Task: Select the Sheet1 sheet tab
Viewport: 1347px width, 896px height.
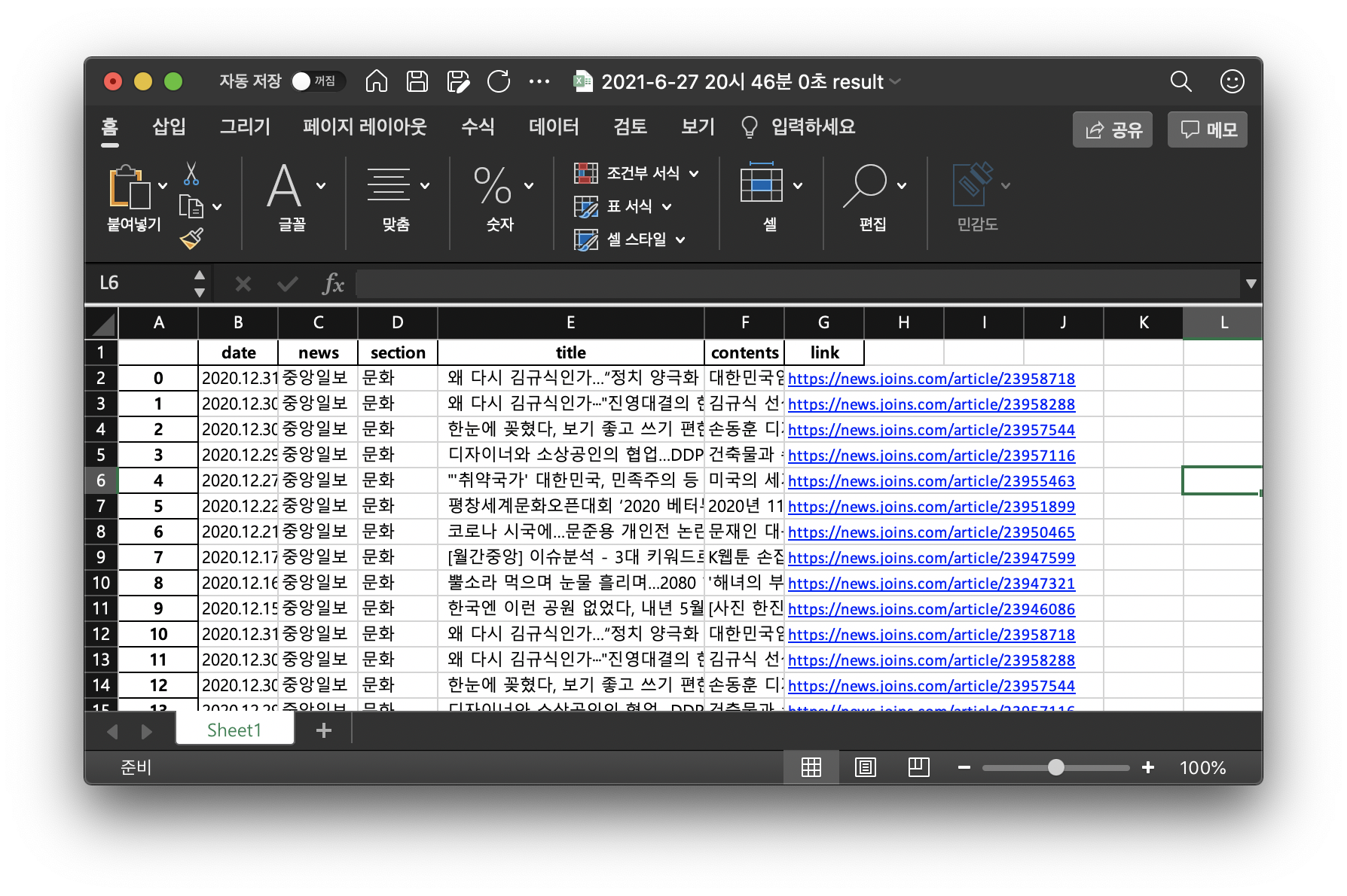Action: [234, 730]
